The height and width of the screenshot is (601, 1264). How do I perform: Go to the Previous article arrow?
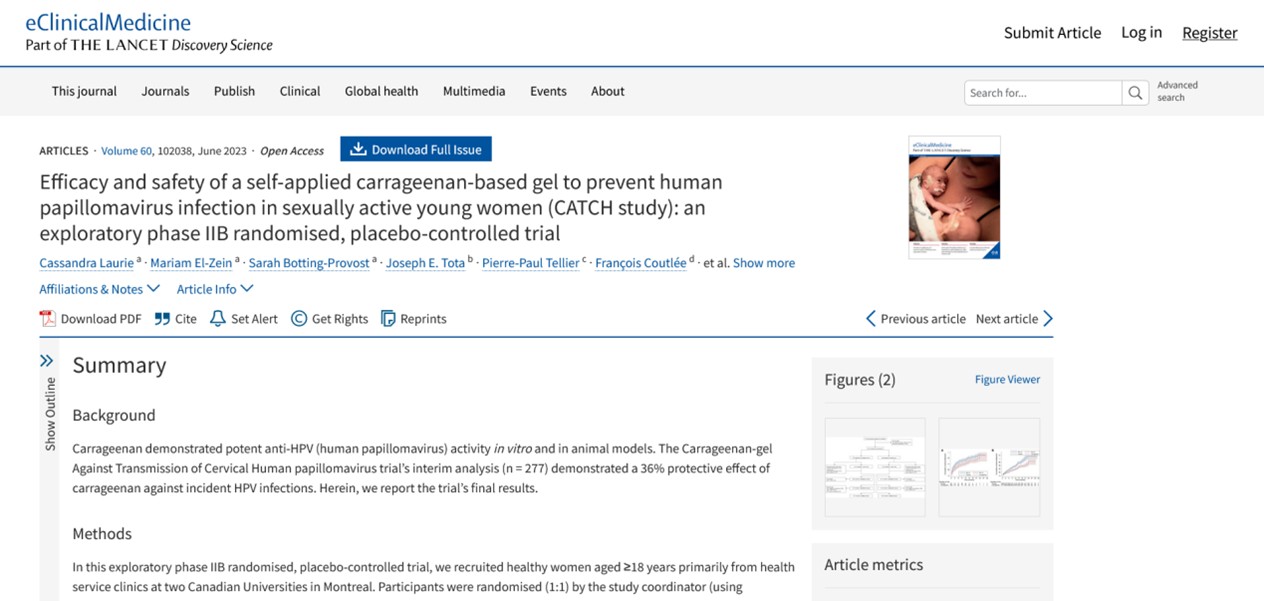coord(870,319)
